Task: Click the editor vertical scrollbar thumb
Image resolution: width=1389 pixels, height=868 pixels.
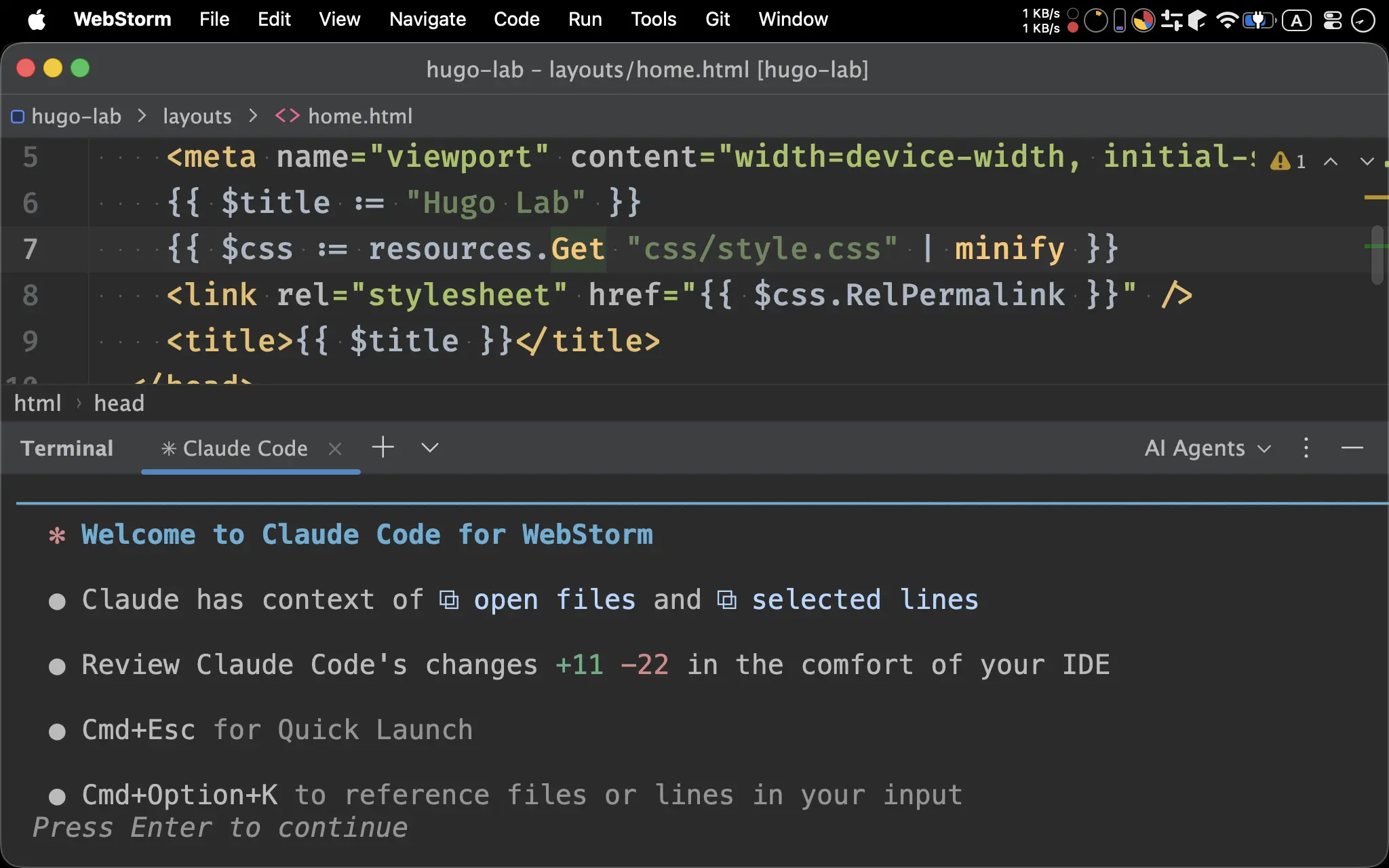Action: (1377, 254)
